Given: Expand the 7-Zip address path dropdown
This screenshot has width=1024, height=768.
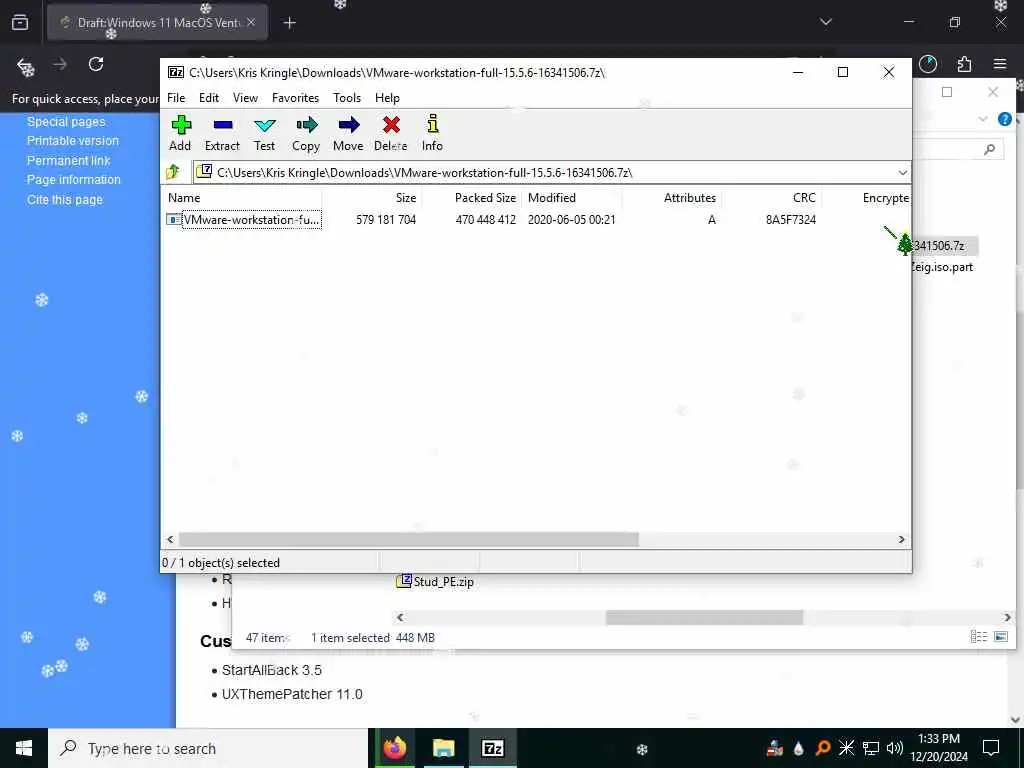Looking at the screenshot, I should pos(903,173).
